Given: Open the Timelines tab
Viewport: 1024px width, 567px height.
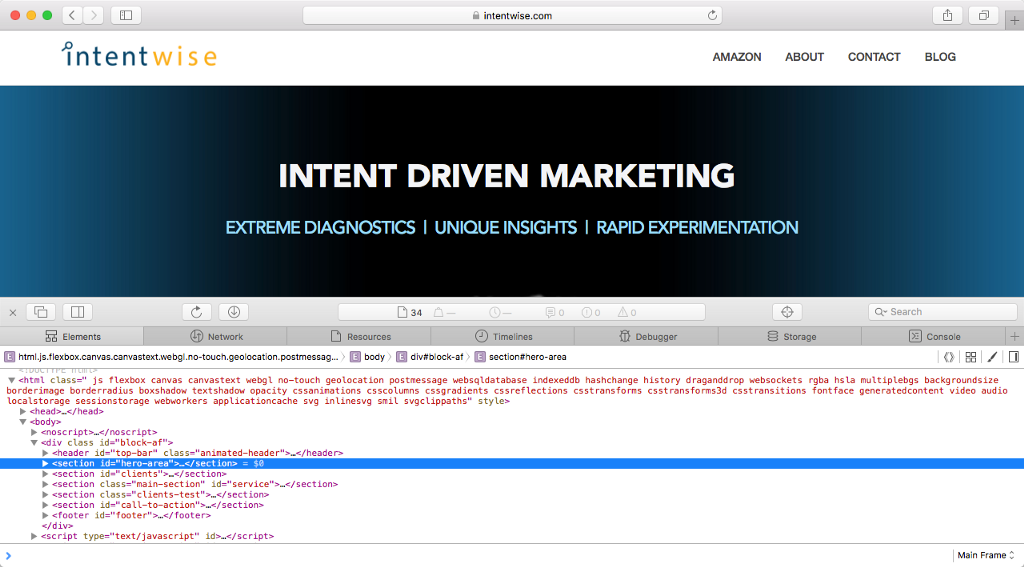Looking at the screenshot, I should [503, 336].
